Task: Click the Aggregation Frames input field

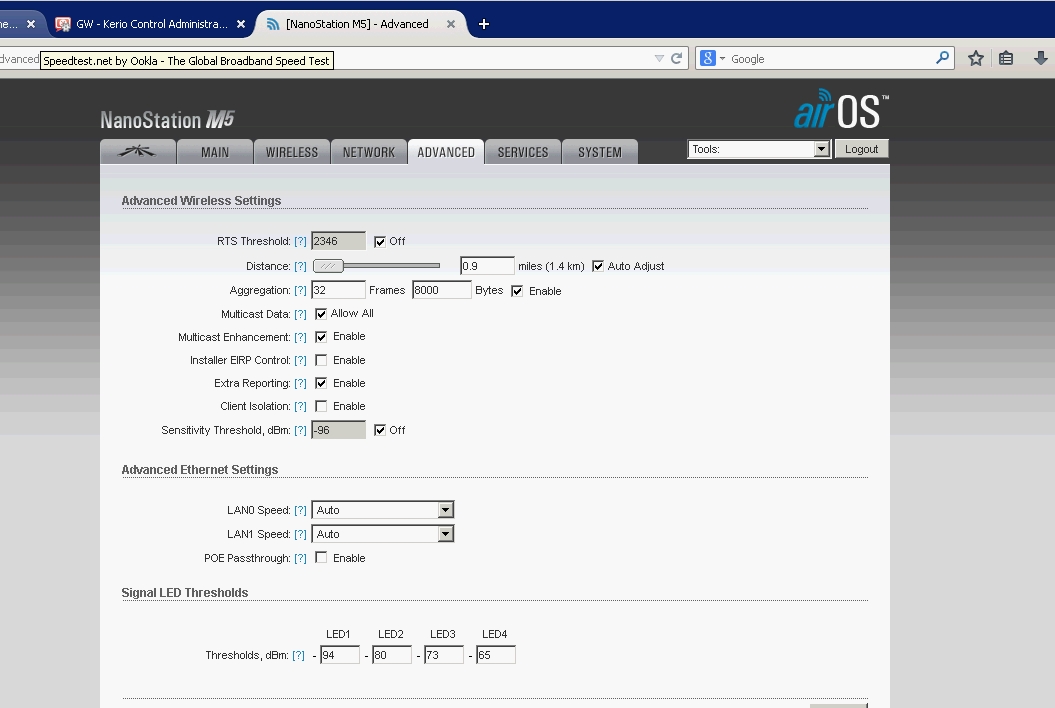Action: point(338,290)
